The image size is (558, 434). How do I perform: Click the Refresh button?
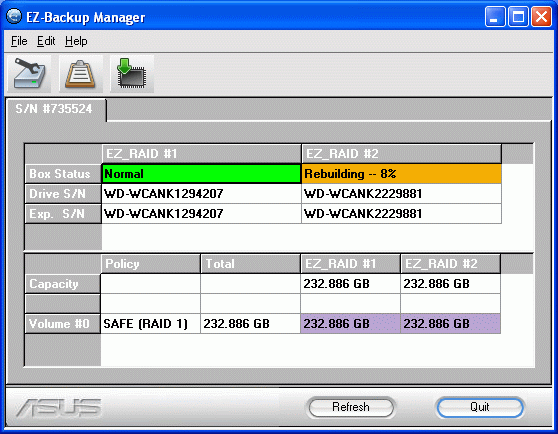pos(351,407)
